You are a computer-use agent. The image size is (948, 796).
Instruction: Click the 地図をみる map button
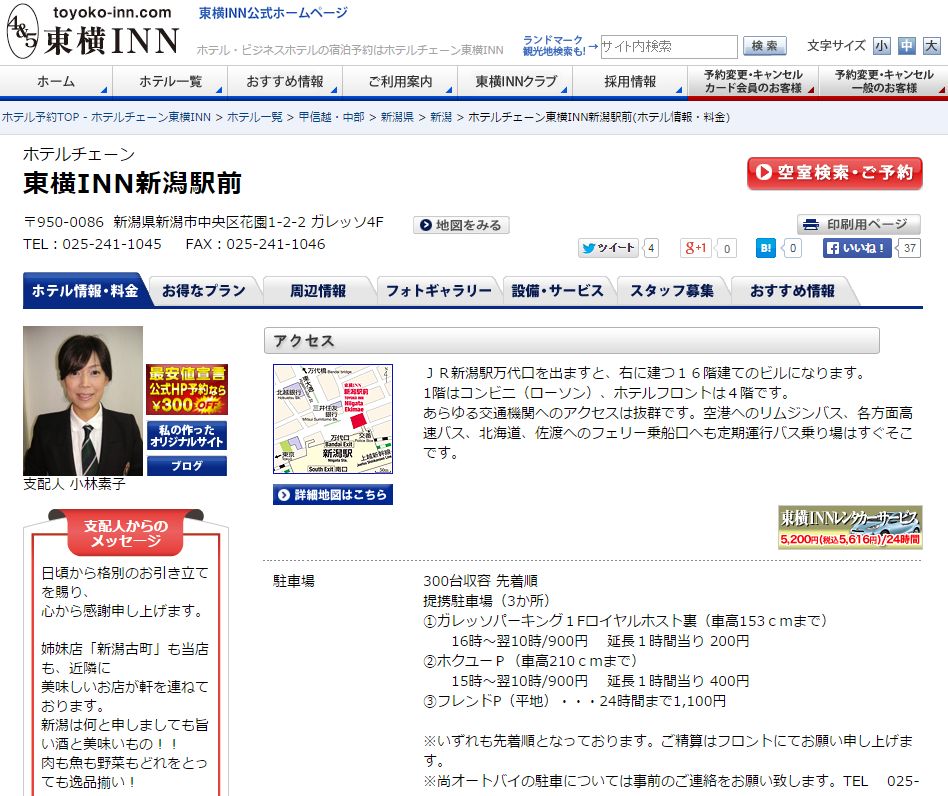point(461,225)
